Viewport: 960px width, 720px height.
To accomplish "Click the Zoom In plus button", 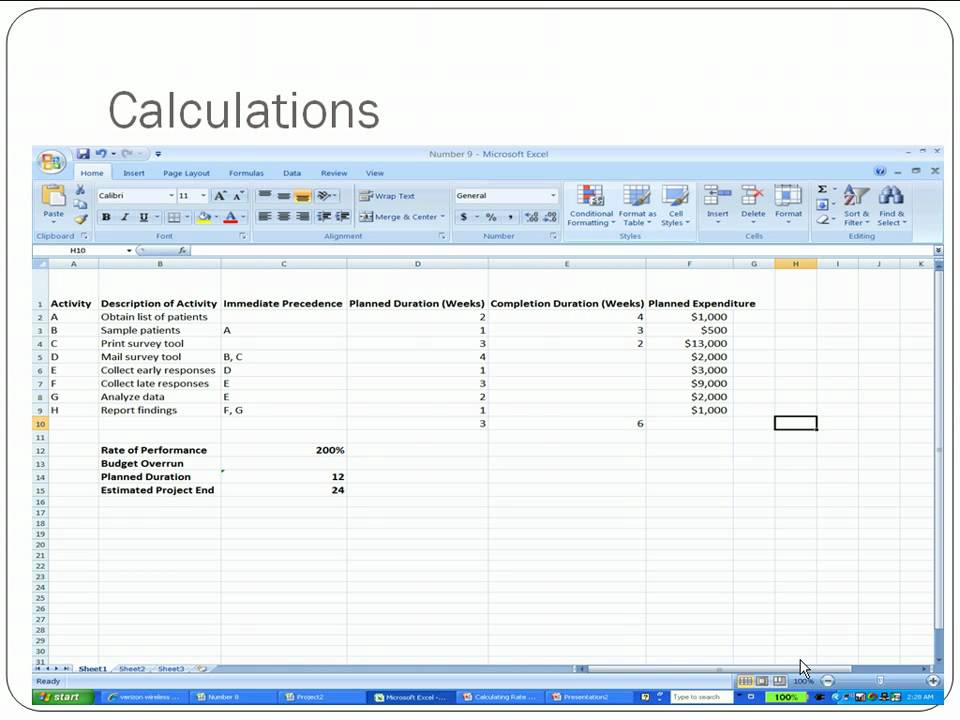I will point(933,681).
